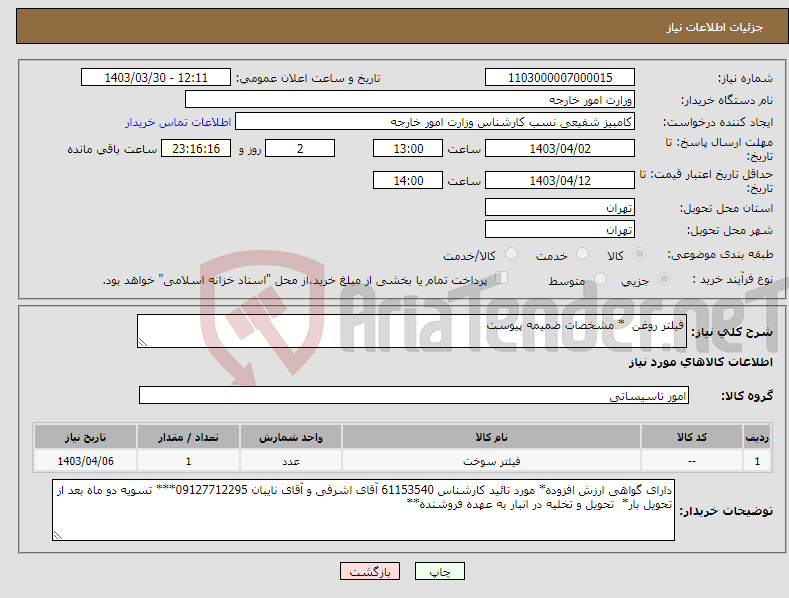The height and width of the screenshot is (598, 789).
Task: Click the need date cell 1403/04/06
Action: point(85,461)
